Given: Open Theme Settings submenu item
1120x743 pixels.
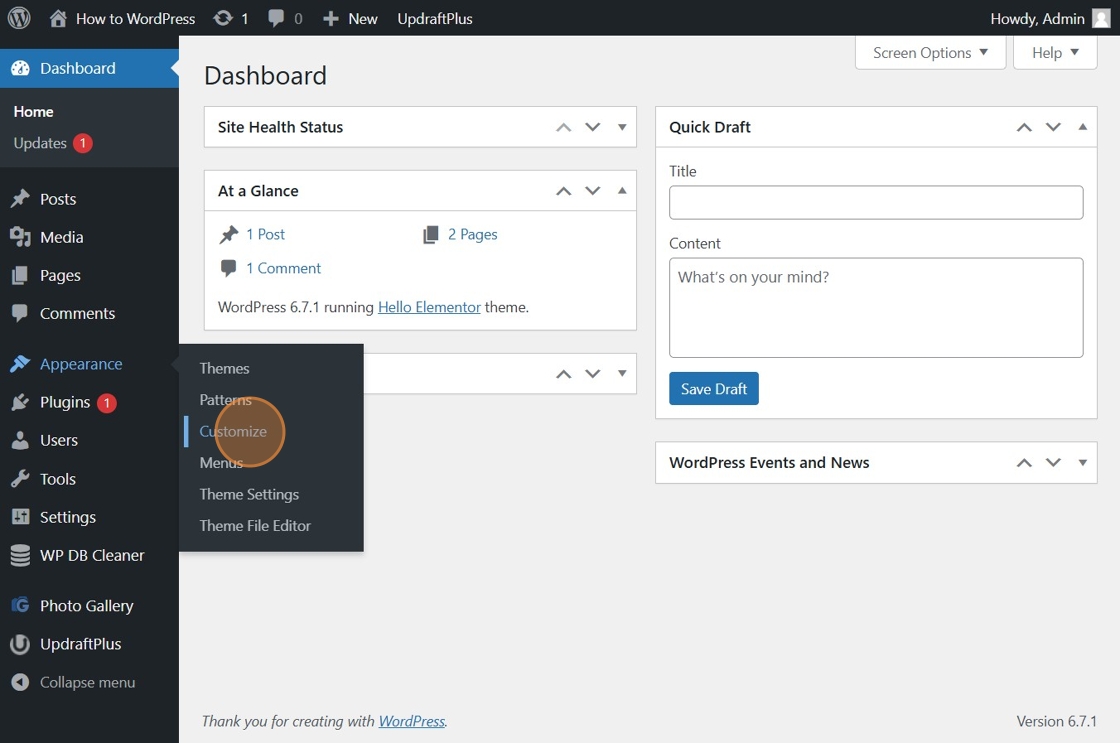Looking at the screenshot, I should click(249, 494).
